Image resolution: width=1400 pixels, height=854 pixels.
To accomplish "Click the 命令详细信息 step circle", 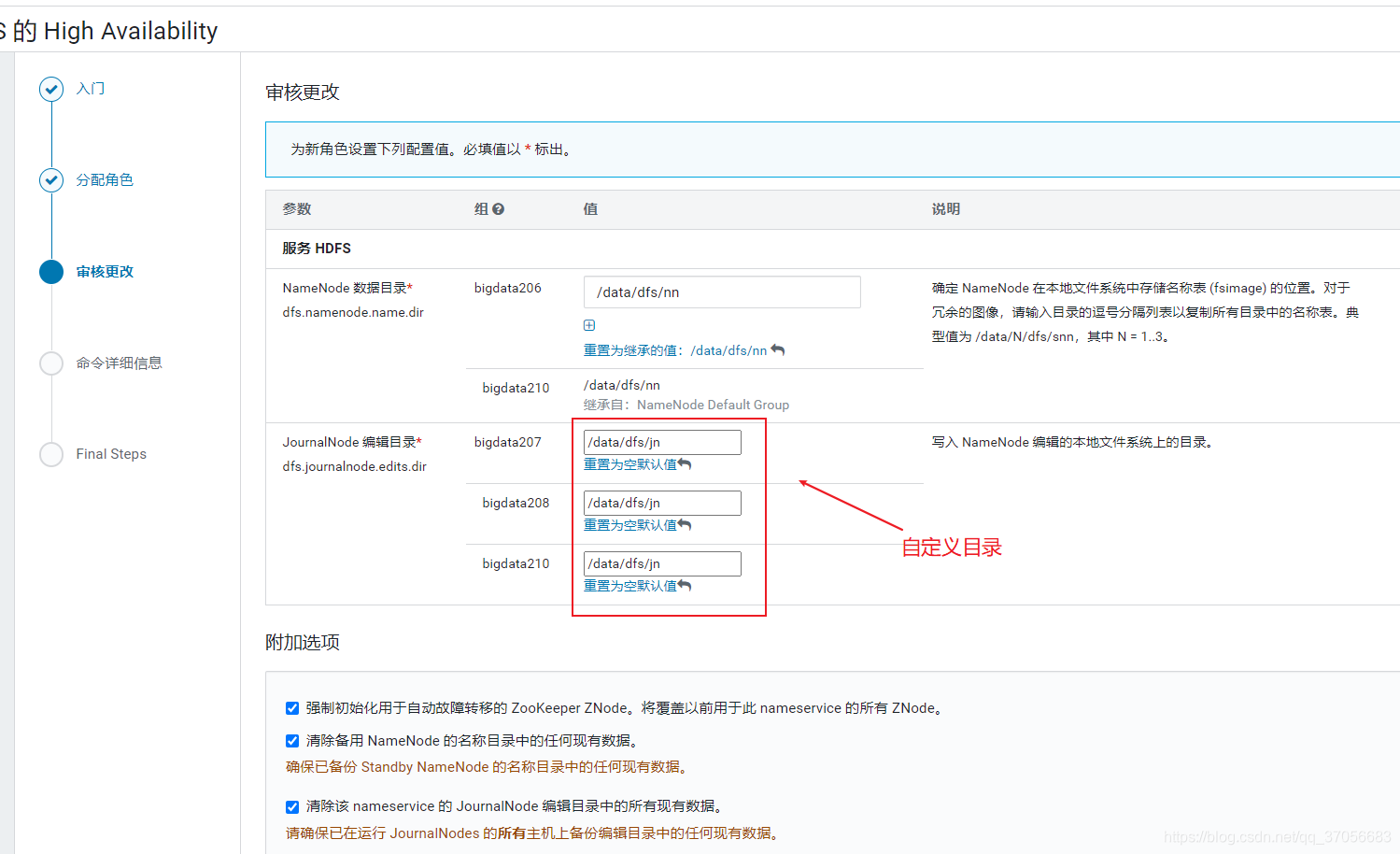I will click(x=51, y=363).
